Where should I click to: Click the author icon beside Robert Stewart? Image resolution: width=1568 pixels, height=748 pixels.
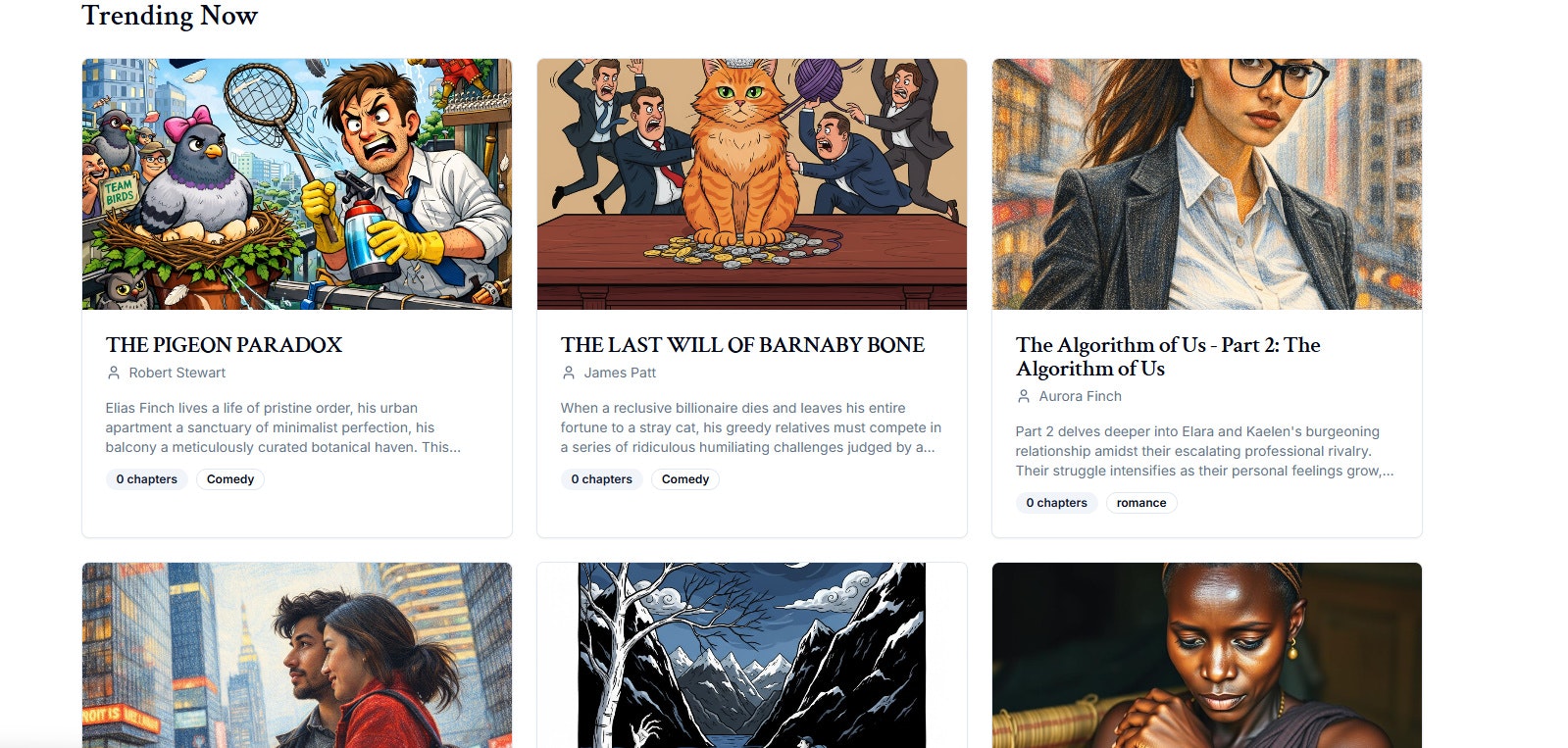114,373
